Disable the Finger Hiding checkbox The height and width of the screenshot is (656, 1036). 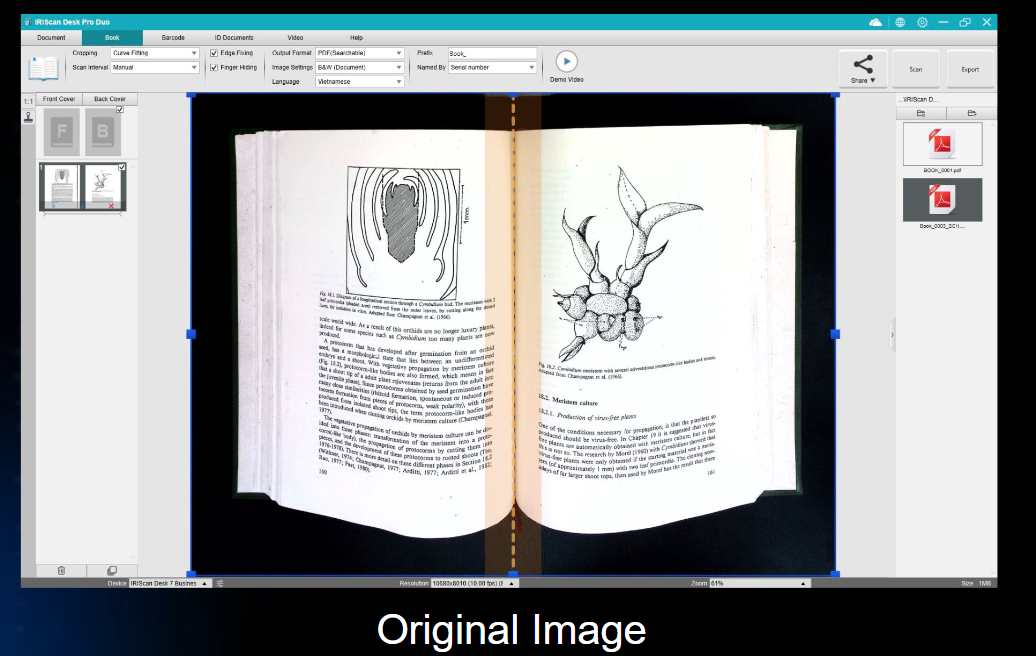tap(214, 67)
